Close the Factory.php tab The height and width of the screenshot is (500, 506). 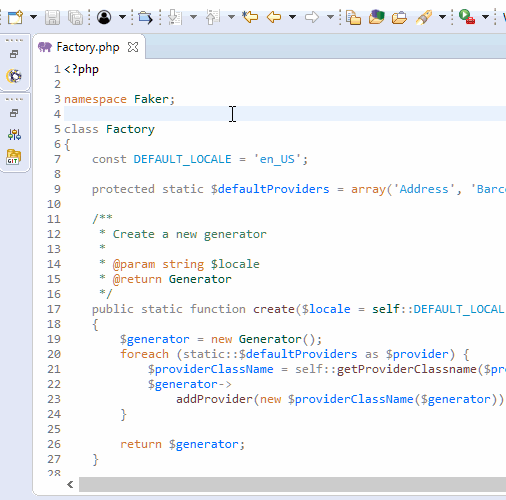click(x=133, y=47)
